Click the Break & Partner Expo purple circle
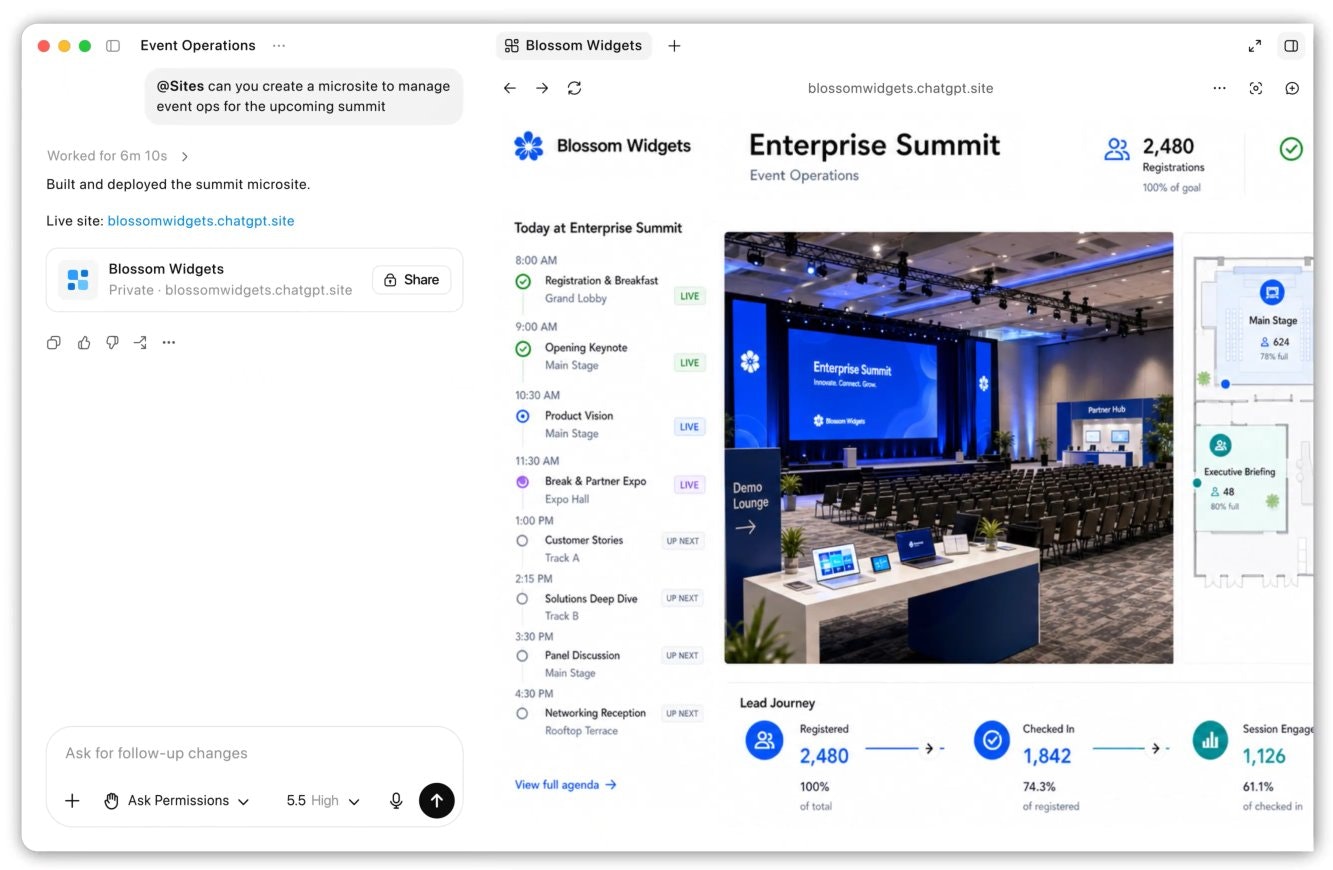The image size is (1333, 870). (x=522, y=482)
